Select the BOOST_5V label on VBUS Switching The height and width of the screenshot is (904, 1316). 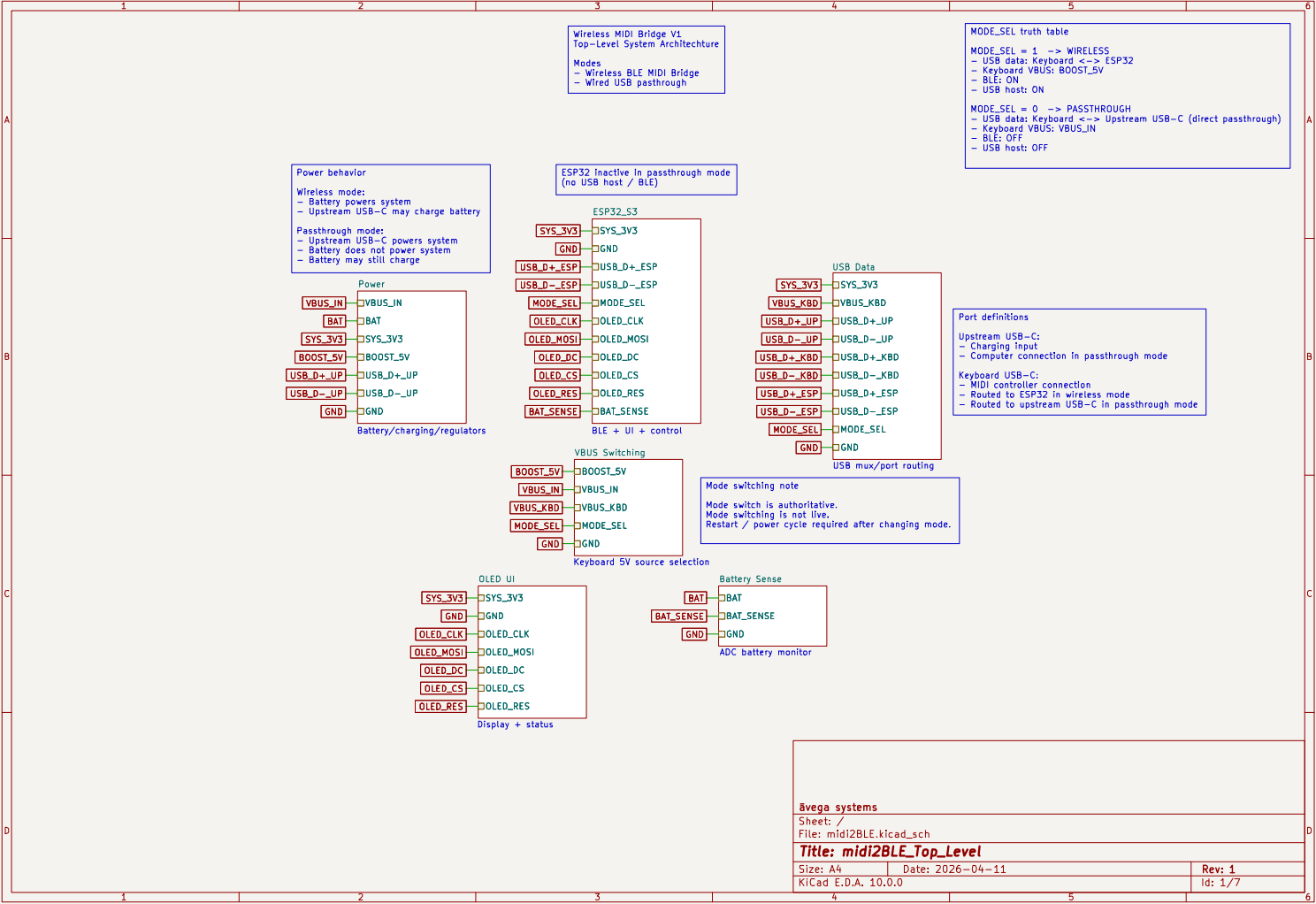coord(537,471)
